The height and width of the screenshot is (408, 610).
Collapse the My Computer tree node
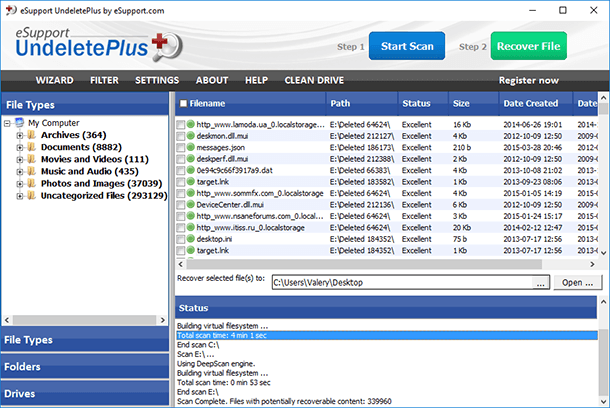click(8, 123)
